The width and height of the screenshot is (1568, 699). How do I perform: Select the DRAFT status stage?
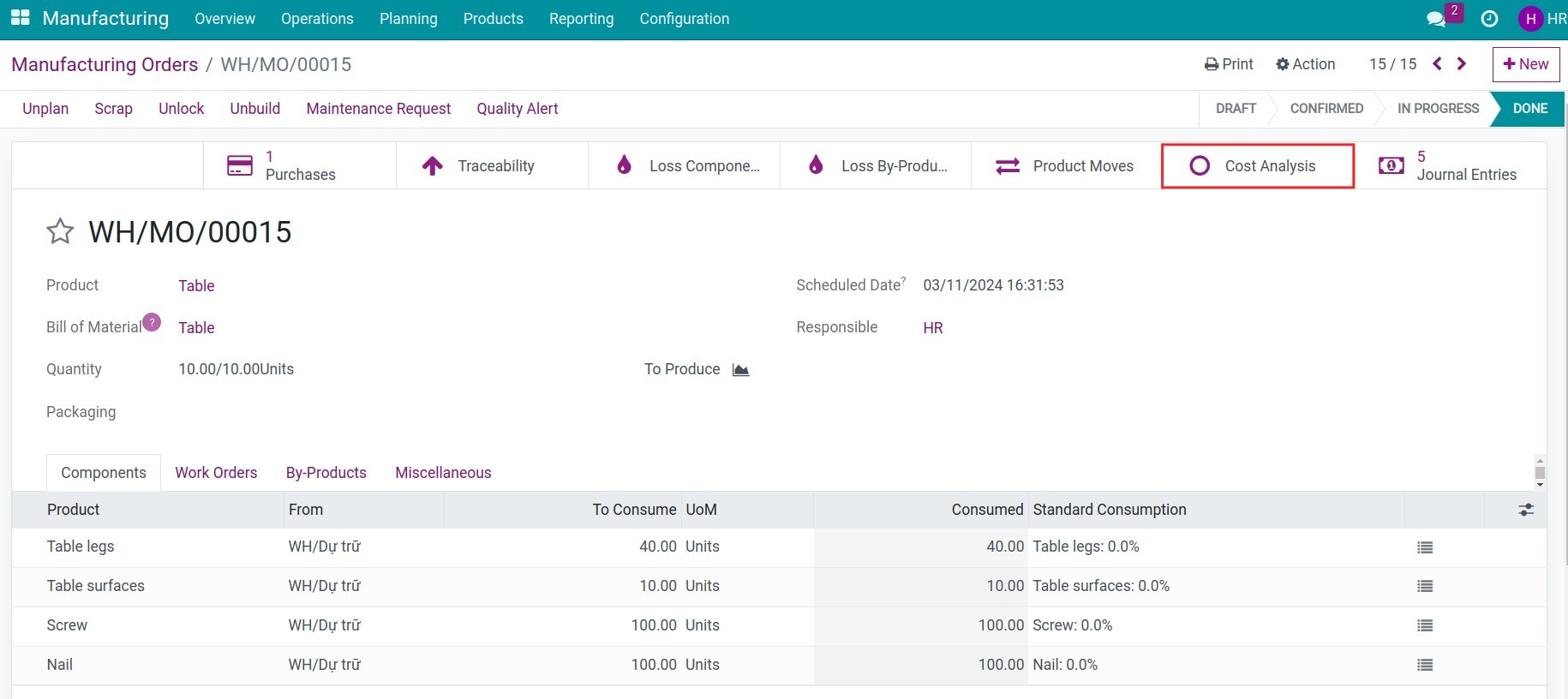(1236, 109)
